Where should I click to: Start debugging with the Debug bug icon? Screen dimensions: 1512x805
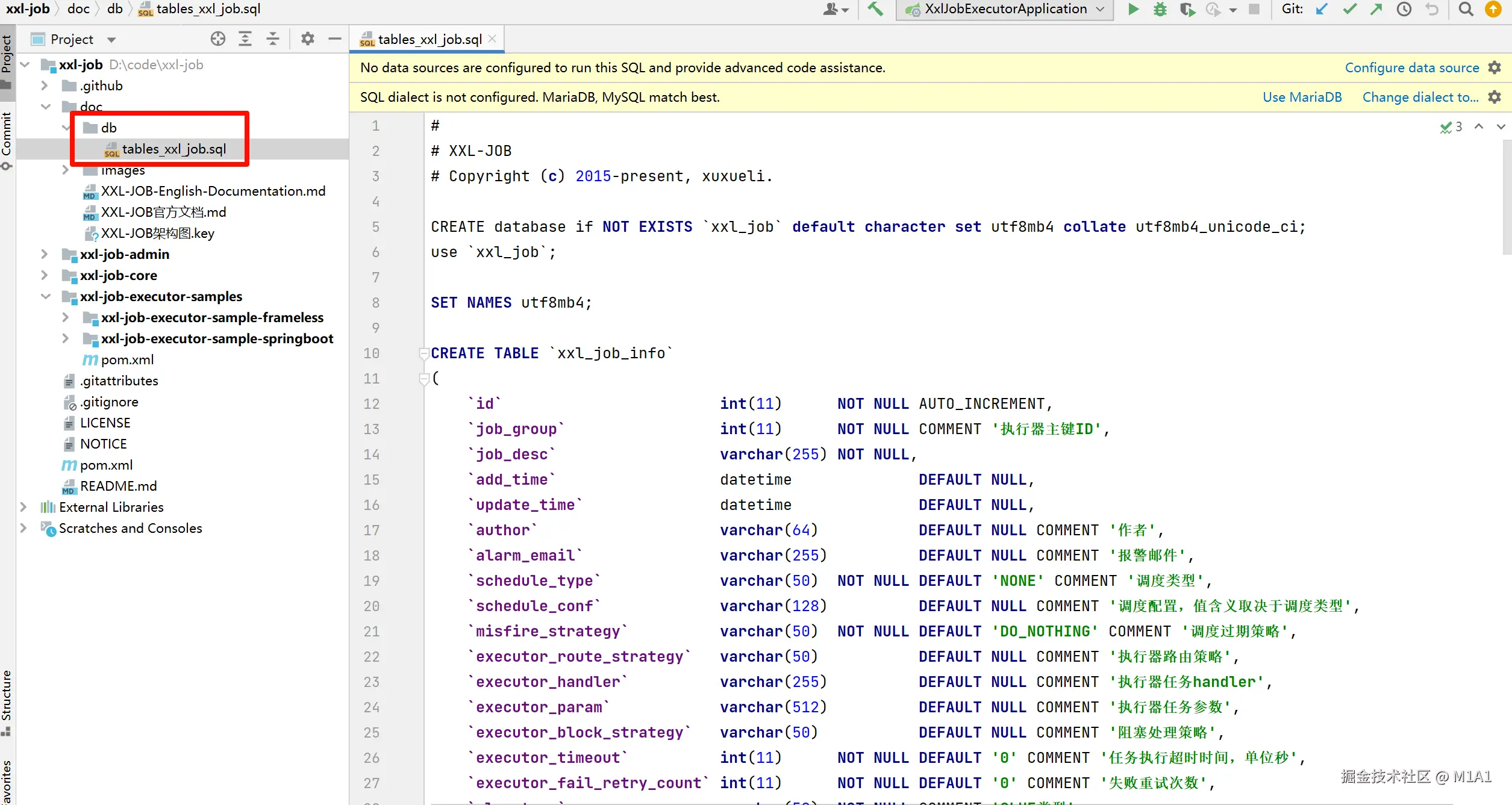coord(1160,9)
